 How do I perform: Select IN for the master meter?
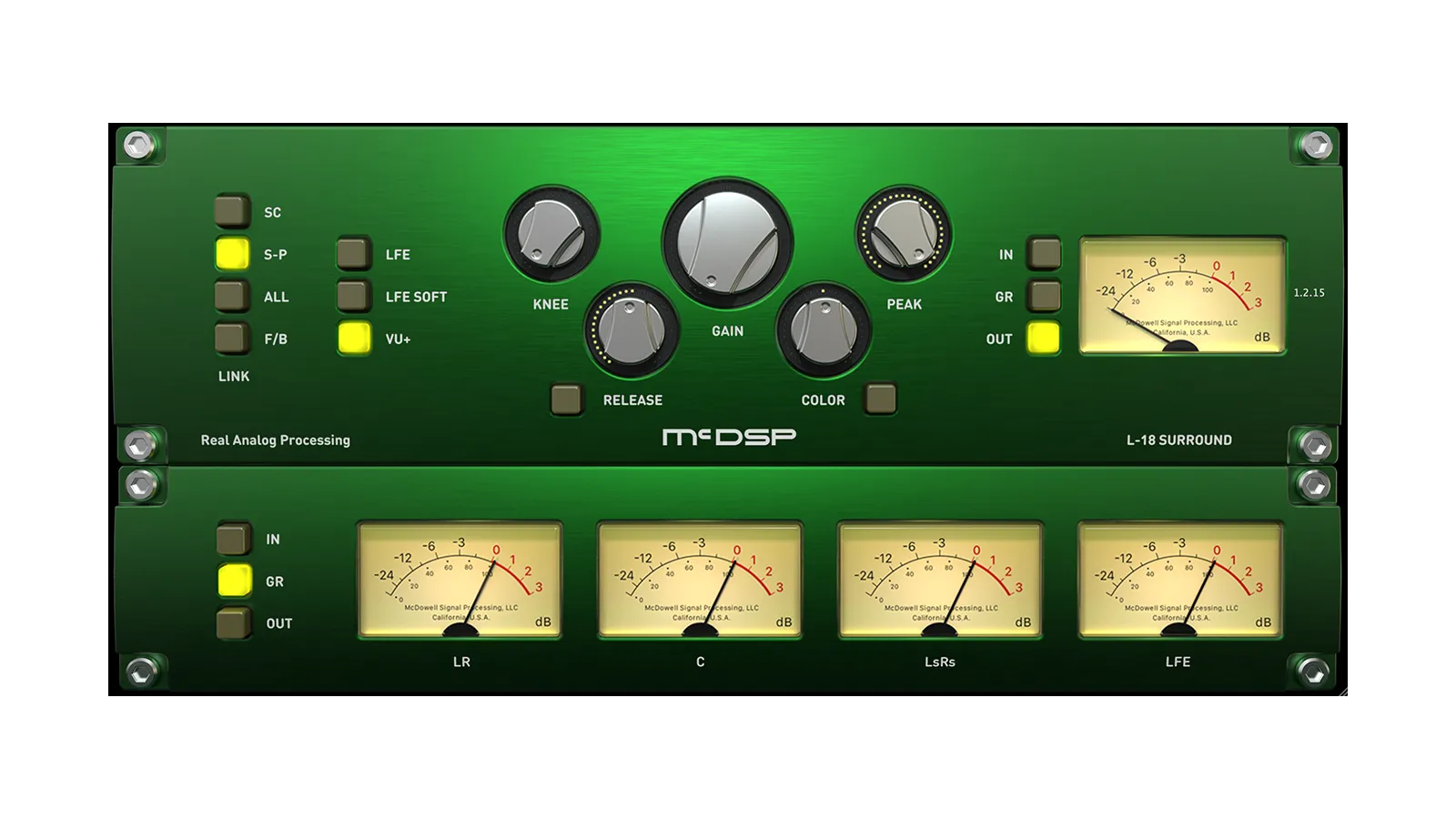click(x=1044, y=254)
